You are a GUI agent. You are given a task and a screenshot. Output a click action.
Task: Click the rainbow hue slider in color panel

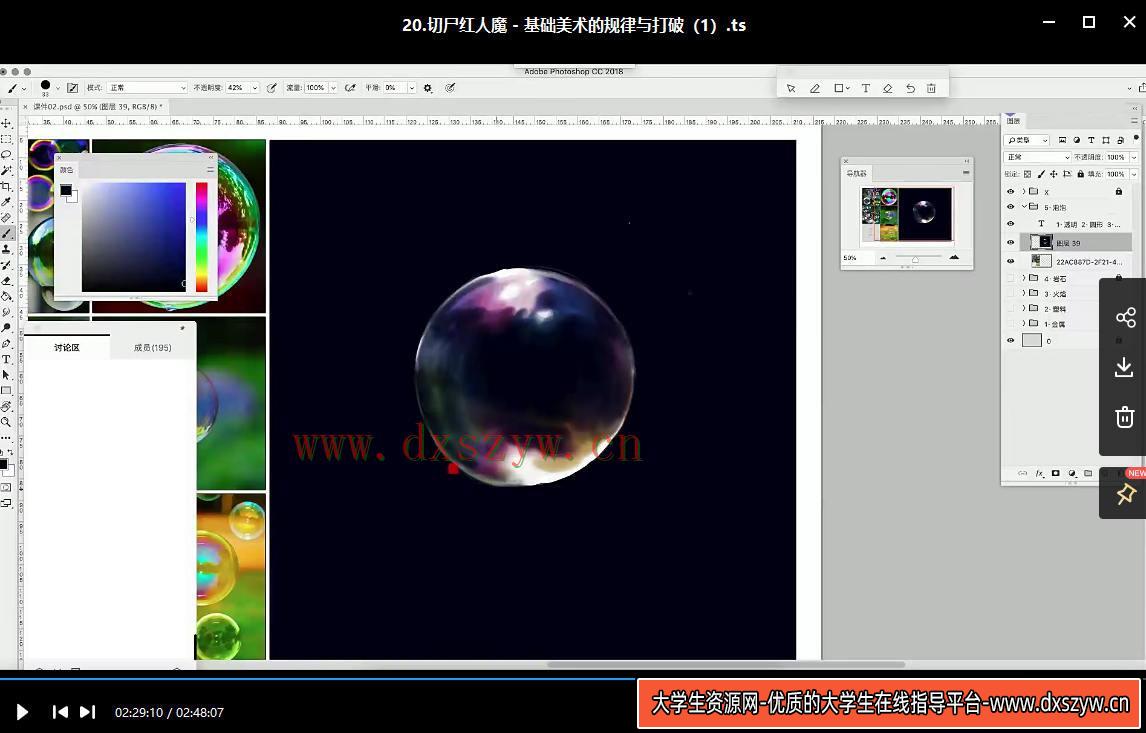point(201,237)
